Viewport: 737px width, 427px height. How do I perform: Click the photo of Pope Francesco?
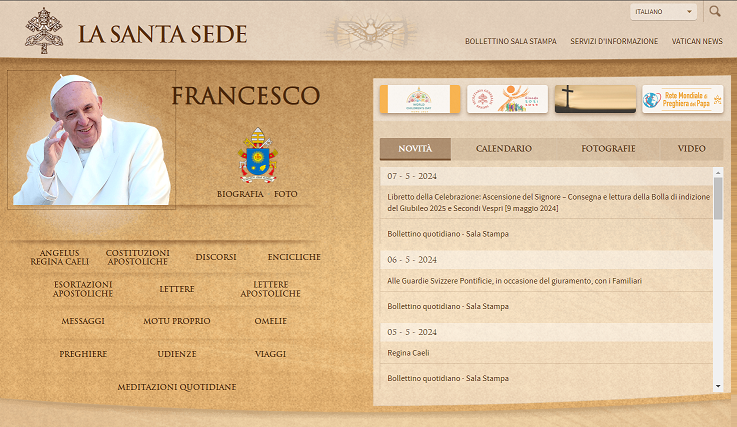[x=92, y=139]
